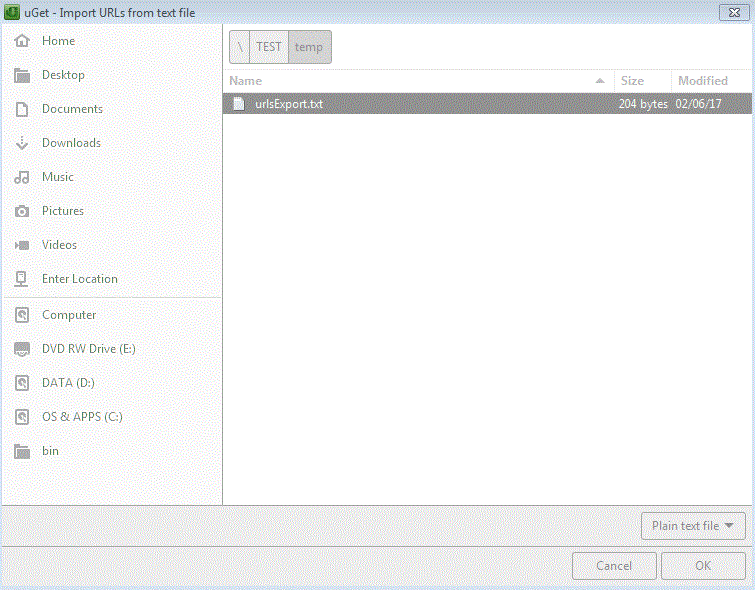This screenshot has height=590, width=755.
Task: Click the DATA (D:) drive icon
Action: [22, 383]
